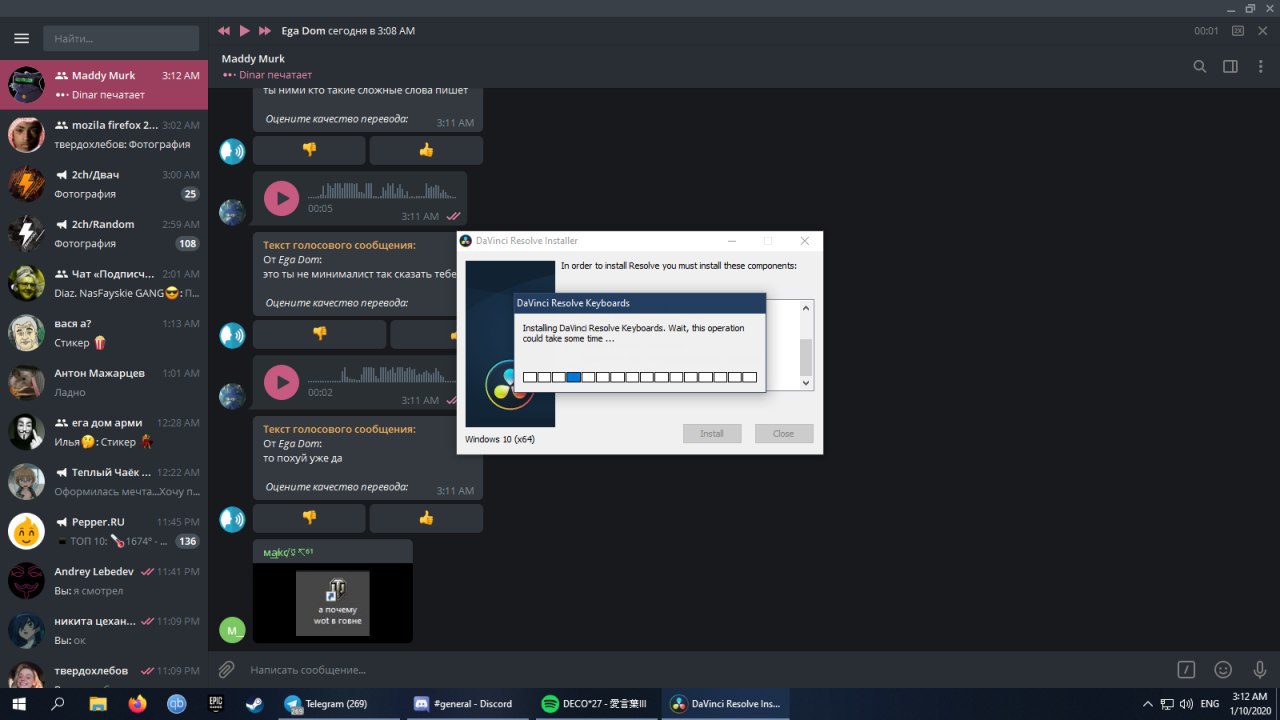Open the 'никита цехан...' chat

pos(104,630)
